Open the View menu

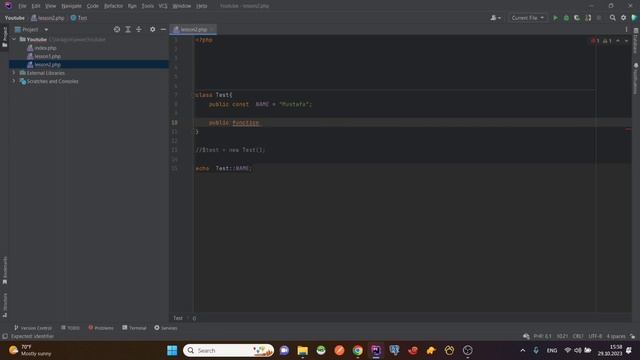click(x=51, y=6)
